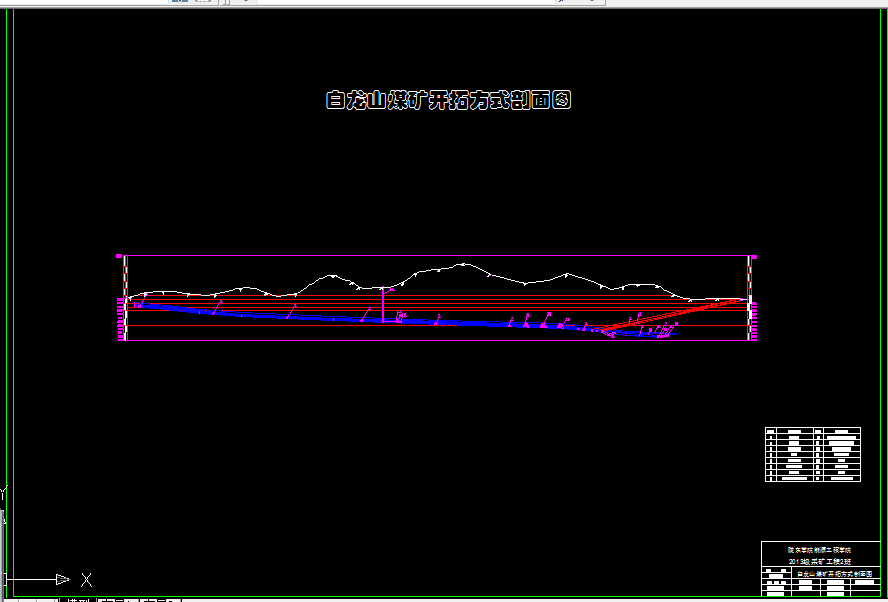
Task: Select the school name text in title block
Action: [x=821, y=550]
